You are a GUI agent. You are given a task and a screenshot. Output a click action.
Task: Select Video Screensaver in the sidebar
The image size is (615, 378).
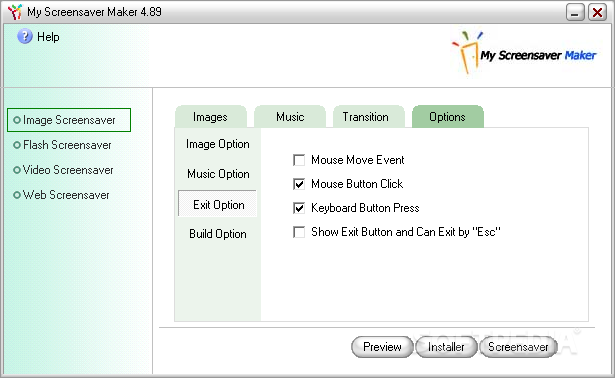pyautogui.click(x=64, y=170)
